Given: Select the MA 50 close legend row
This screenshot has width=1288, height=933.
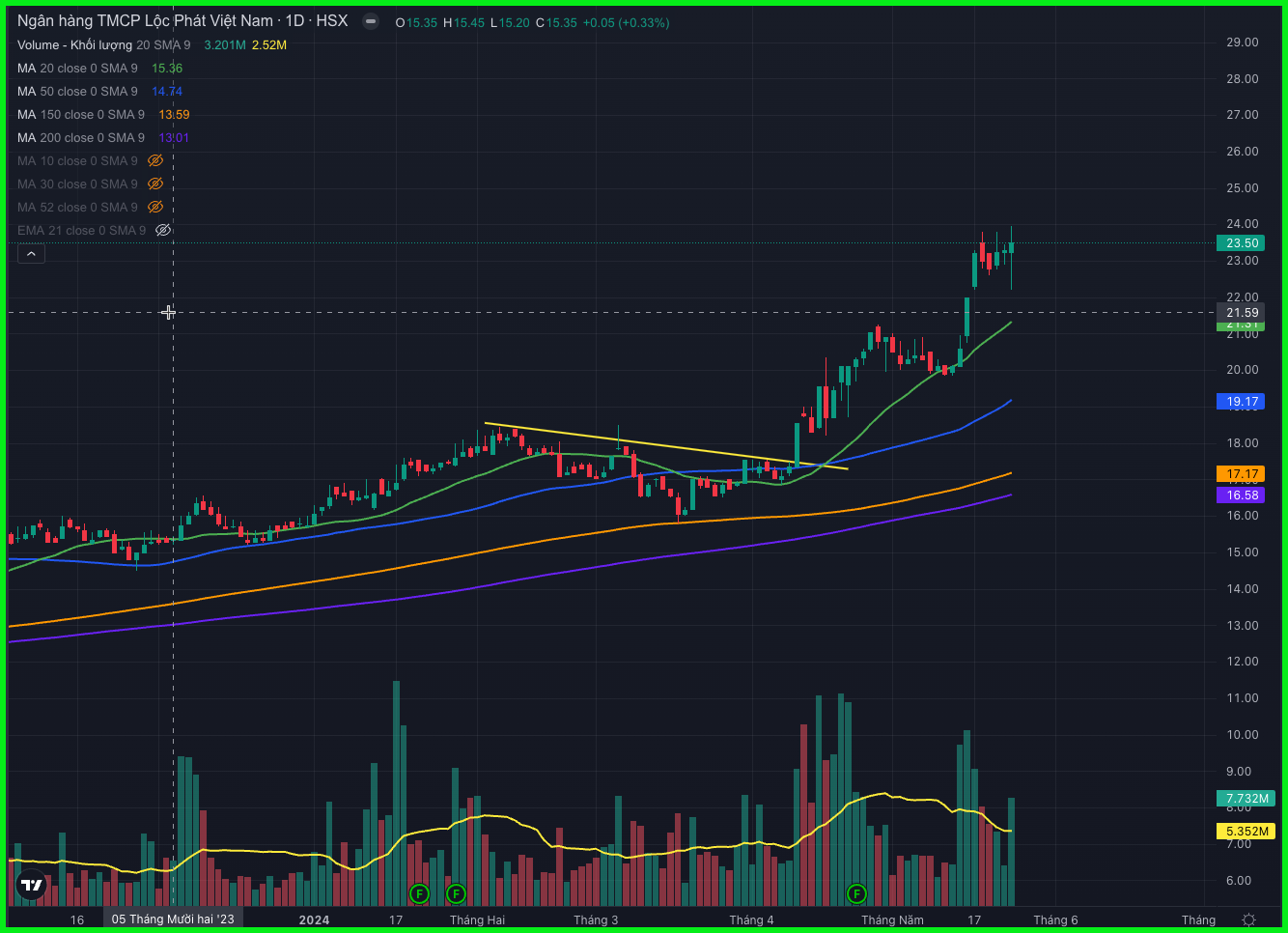Looking at the screenshot, I should 99,91.
